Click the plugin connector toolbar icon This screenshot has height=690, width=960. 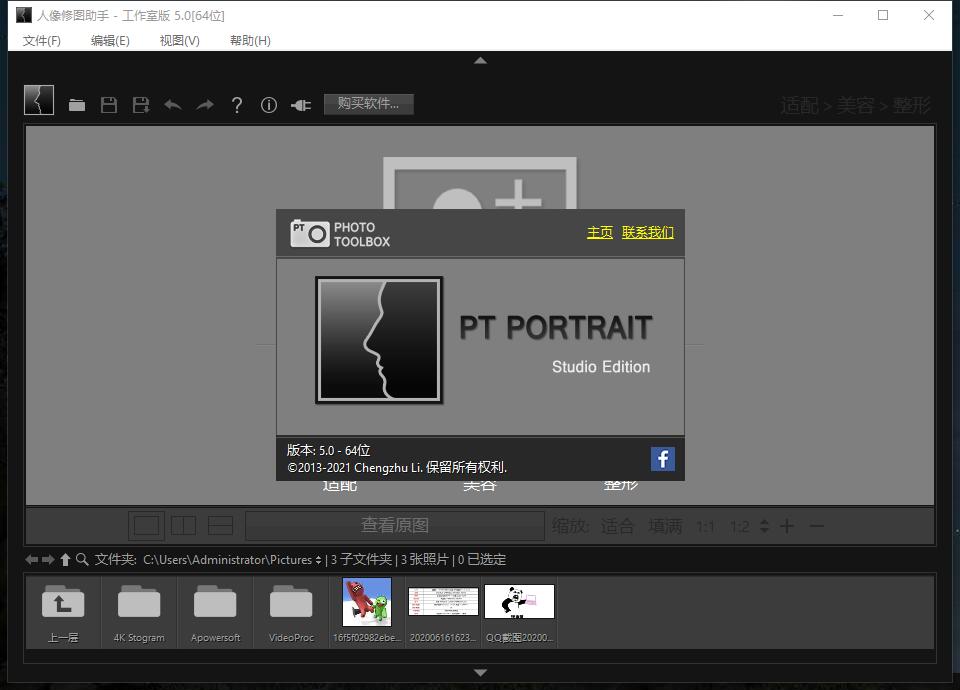coord(301,104)
